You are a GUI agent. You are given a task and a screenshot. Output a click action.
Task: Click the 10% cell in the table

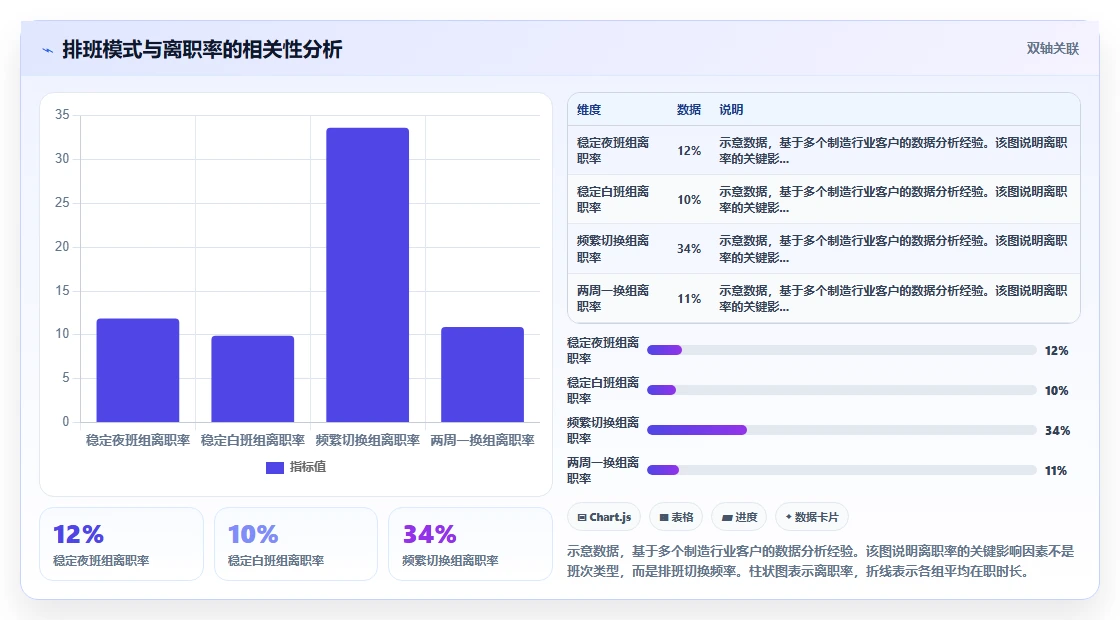[689, 200]
